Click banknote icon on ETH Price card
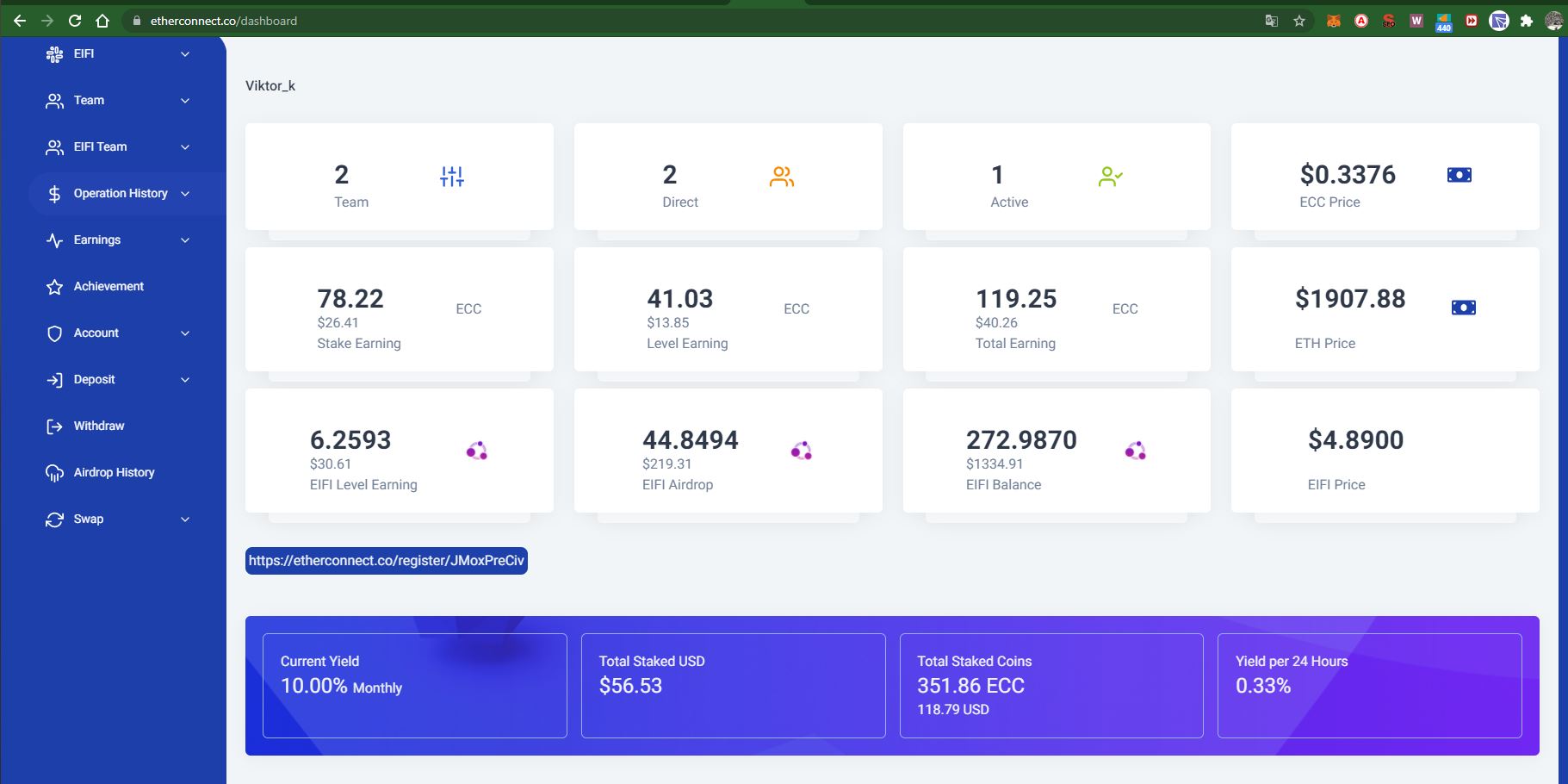 click(1464, 308)
